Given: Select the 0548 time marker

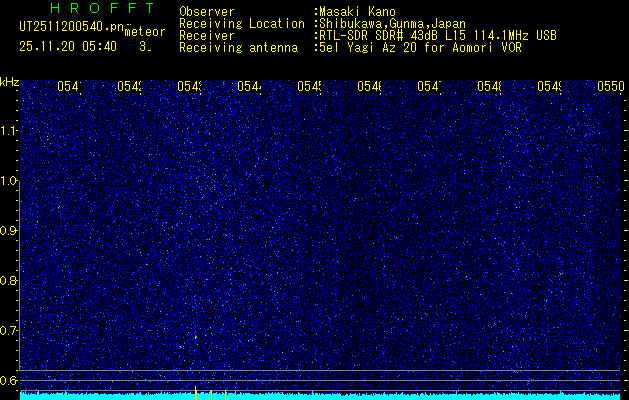Looking at the screenshot, I should click(489, 86).
